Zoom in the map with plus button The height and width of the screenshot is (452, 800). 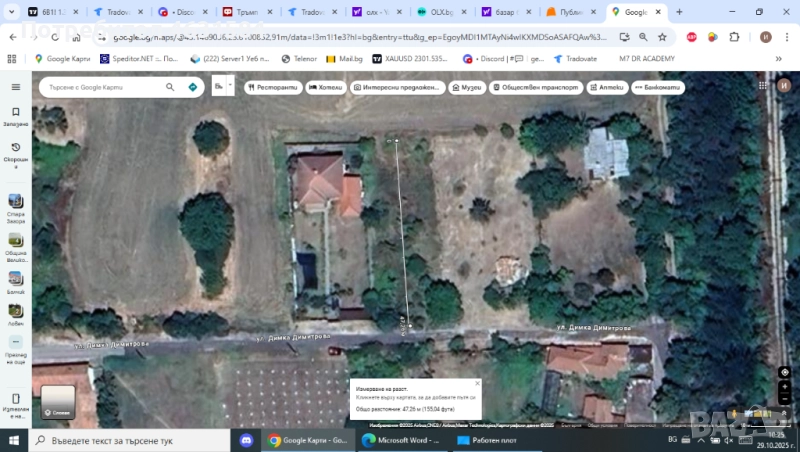coord(784,389)
